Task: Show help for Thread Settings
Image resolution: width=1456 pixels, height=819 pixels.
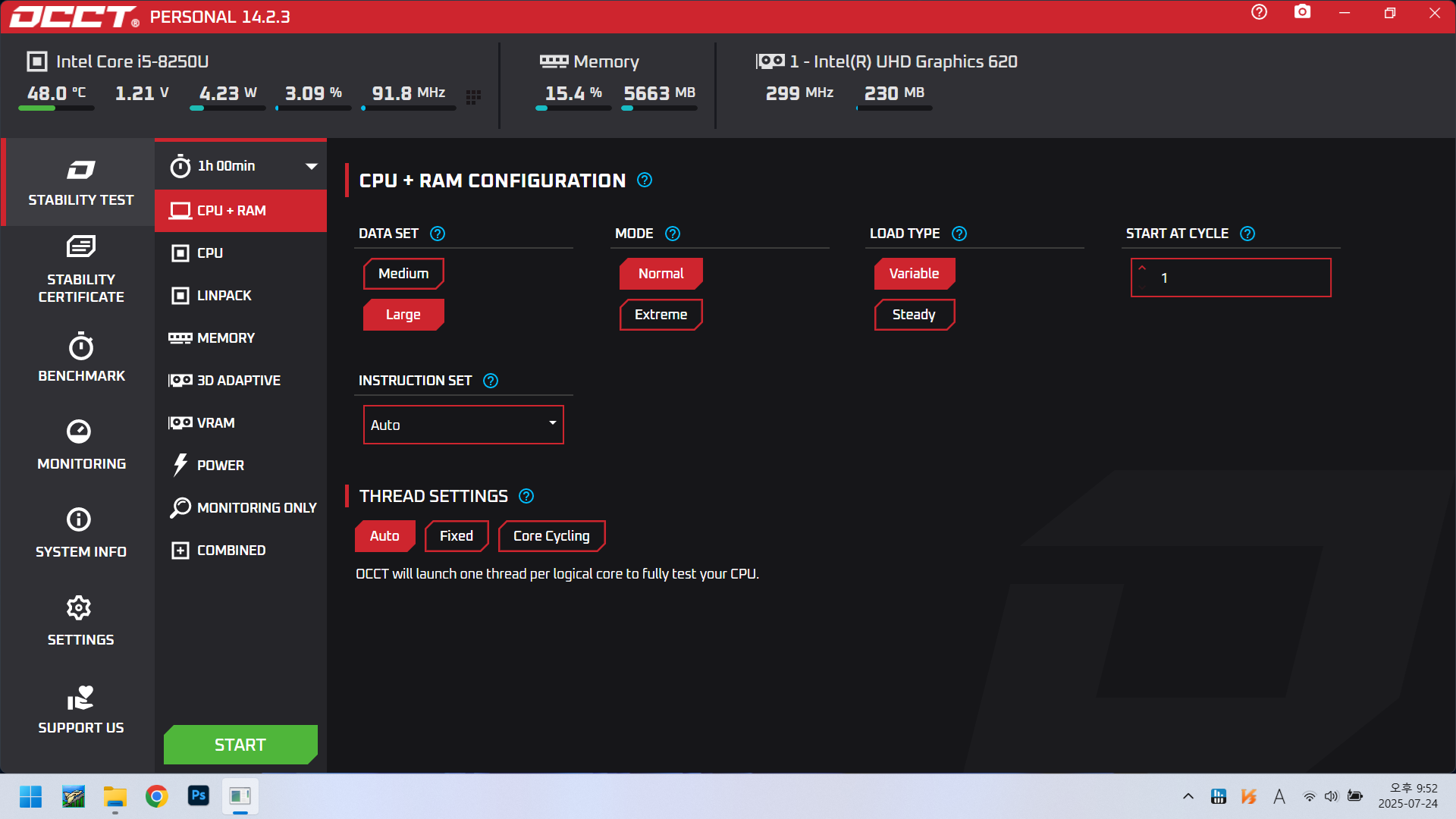Action: tap(526, 496)
